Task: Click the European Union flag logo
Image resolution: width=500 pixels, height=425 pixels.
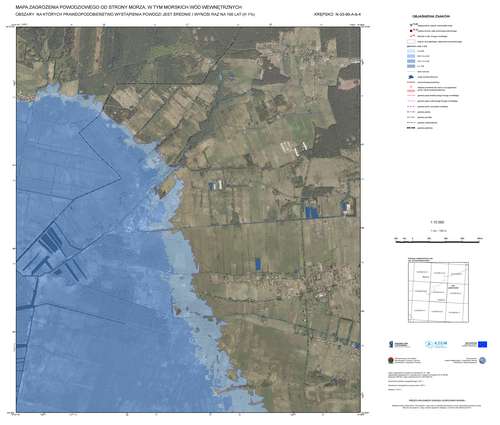Action: 482,344
